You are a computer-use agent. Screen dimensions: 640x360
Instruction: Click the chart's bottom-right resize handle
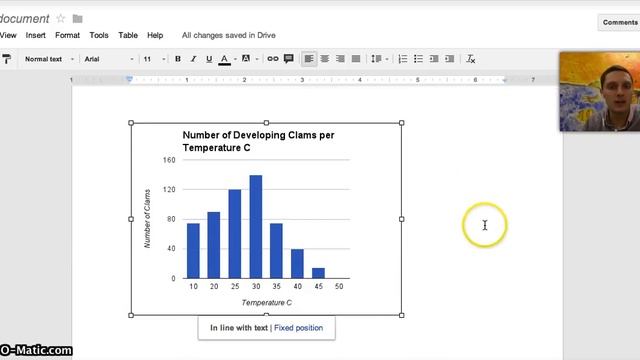click(402, 315)
